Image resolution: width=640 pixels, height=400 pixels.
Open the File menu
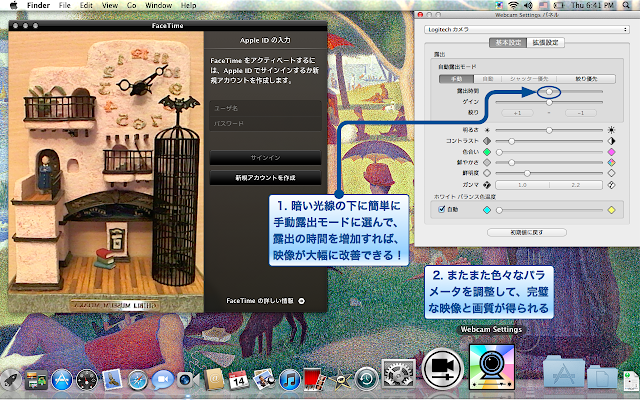64,5
